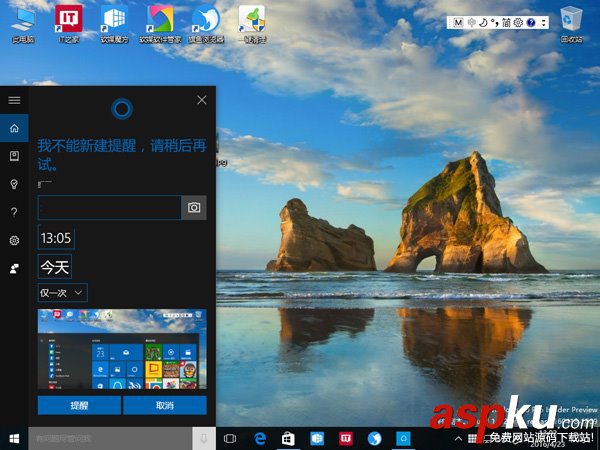Image resolution: width=600 pixels, height=450 pixels.
Task: Open IME help blue question icon
Action: (x=531, y=23)
